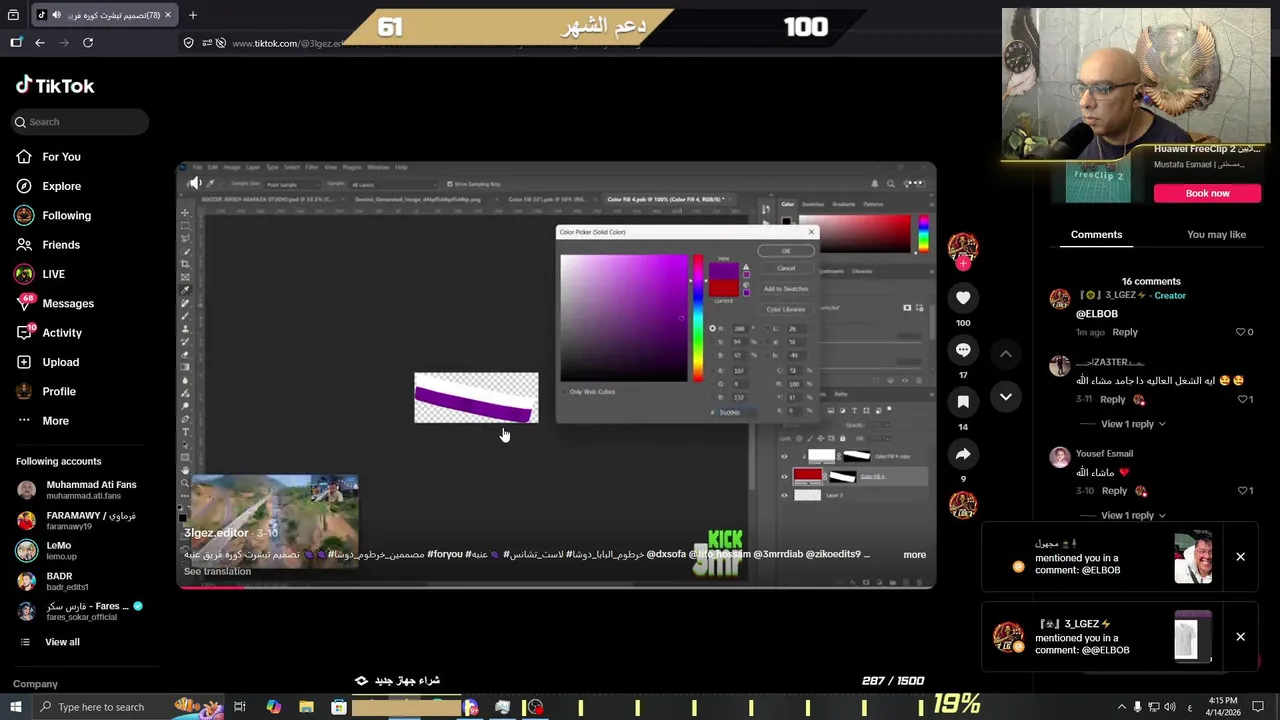Viewport: 1280px width, 720px height.
Task: Like the @ELBOB comment
Action: click(1240, 332)
